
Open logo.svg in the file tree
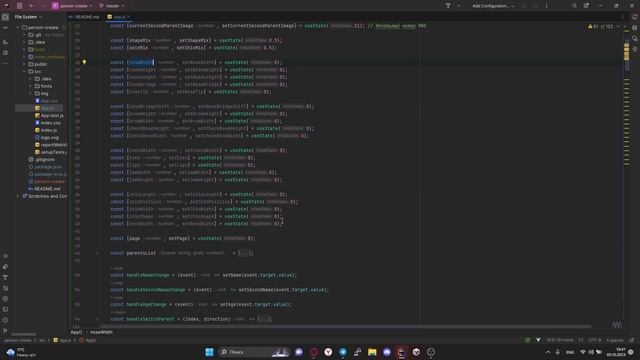pos(47,138)
